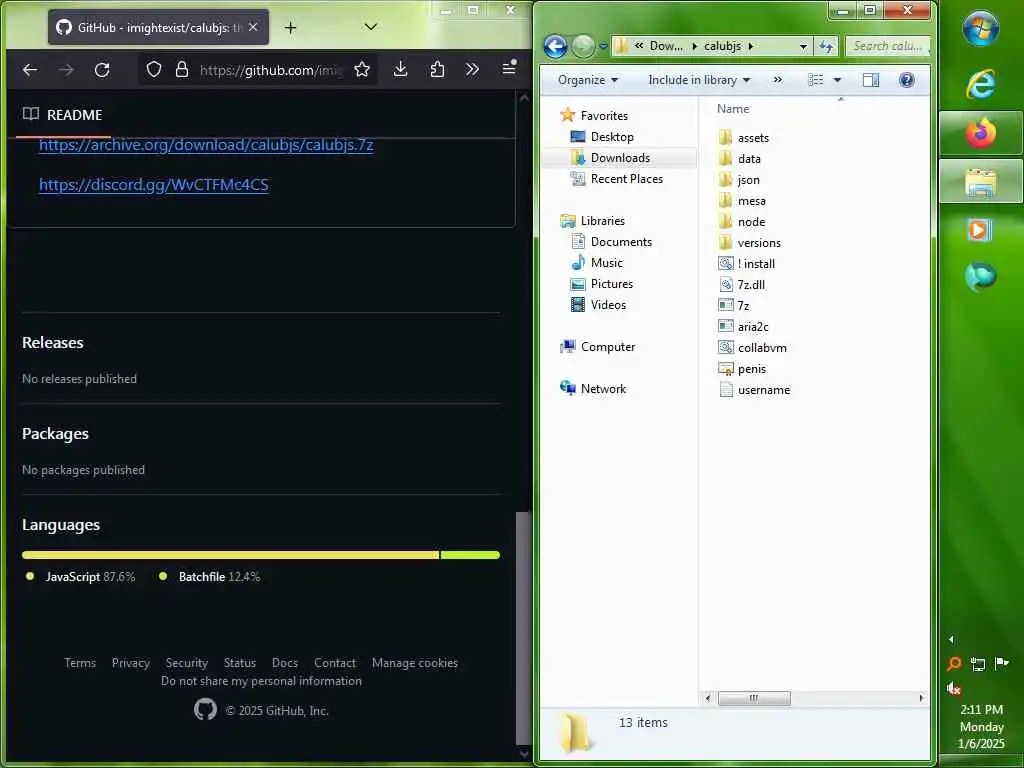Open Firefox hamburger application menu
This screenshot has width=1024, height=768.
pyautogui.click(x=509, y=68)
